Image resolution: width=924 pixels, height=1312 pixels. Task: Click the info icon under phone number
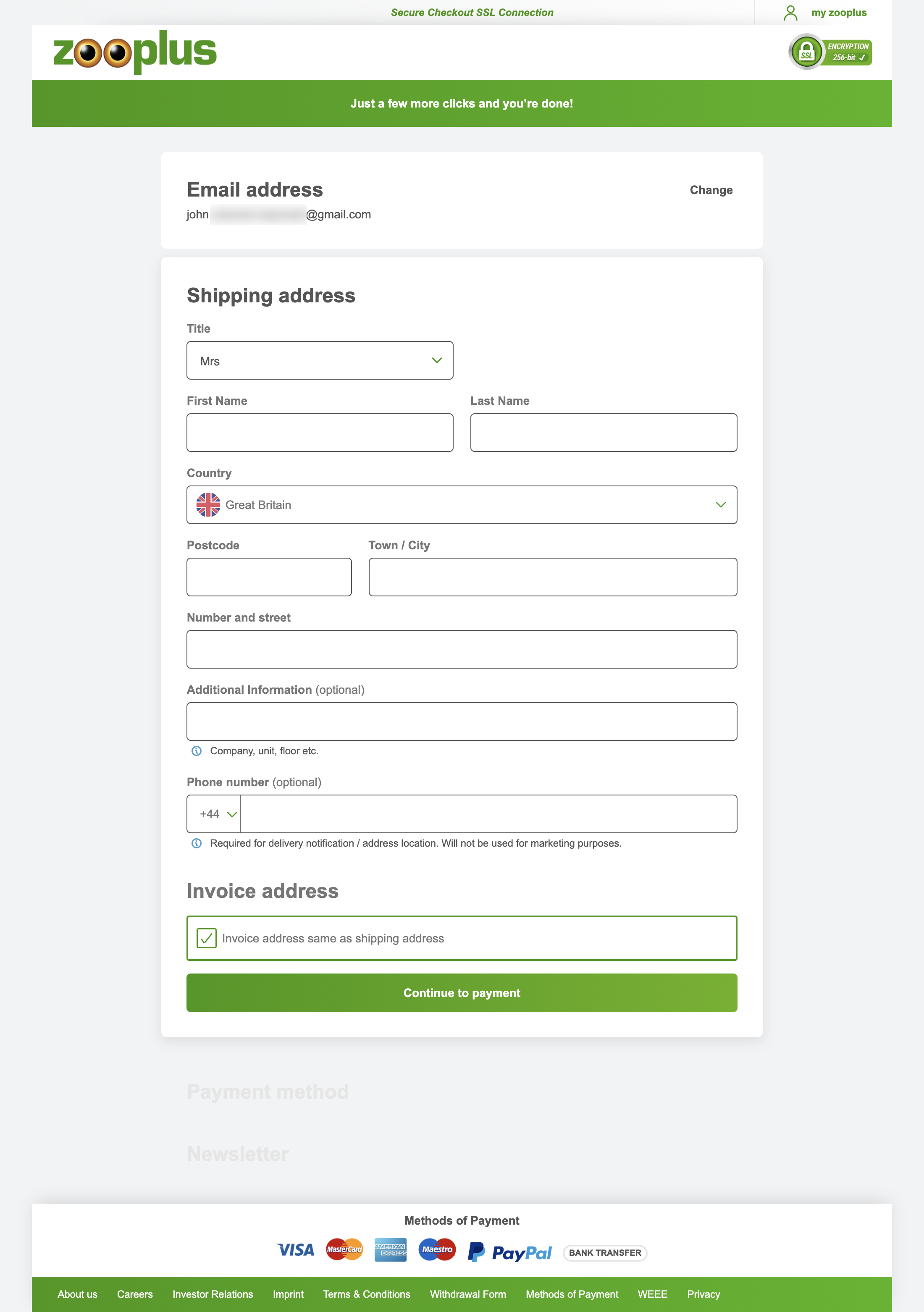(x=197, y=842)
